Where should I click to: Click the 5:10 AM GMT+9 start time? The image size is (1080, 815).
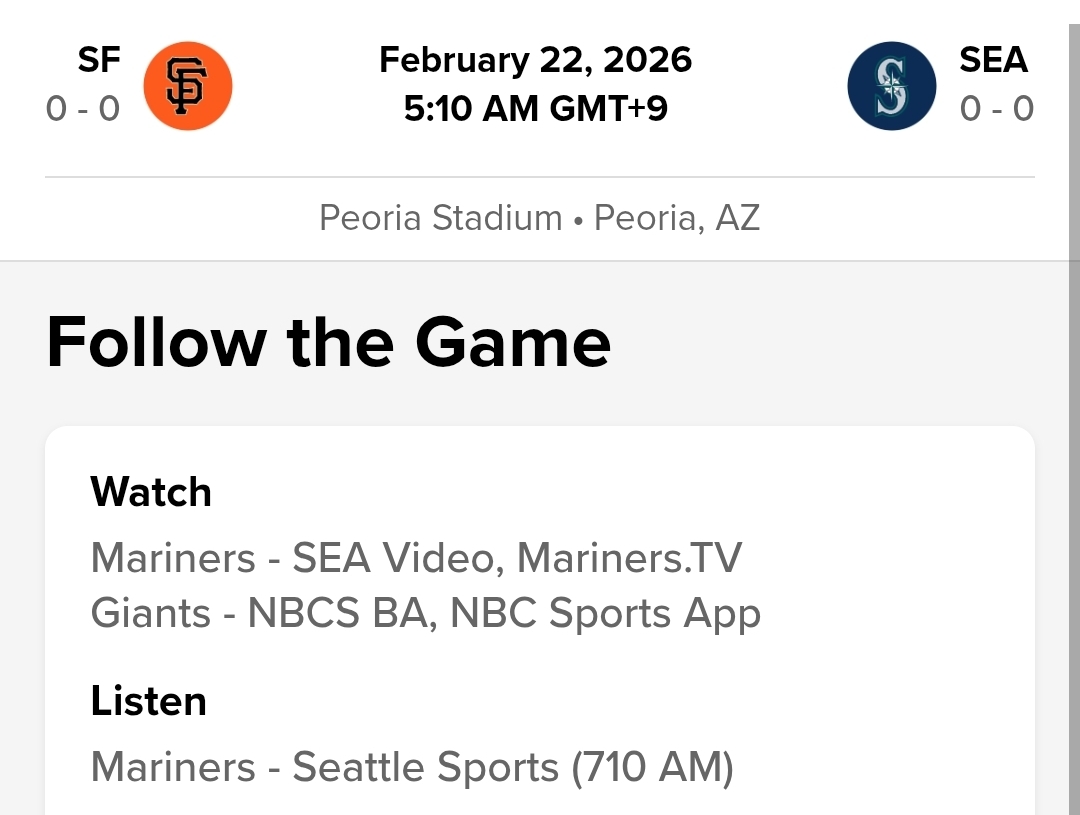pyautogui.click(x=536, y=108)
